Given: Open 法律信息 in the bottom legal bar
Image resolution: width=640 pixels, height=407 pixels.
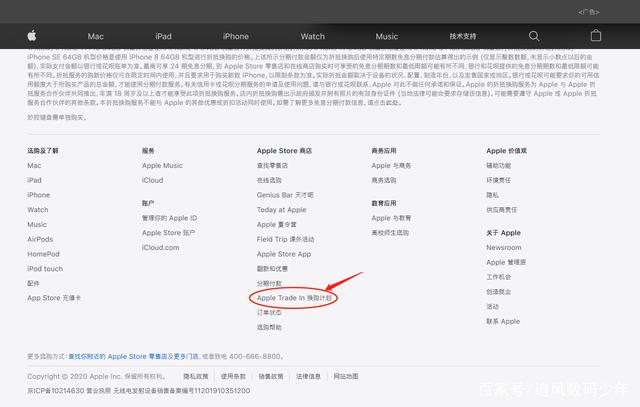Looking at the screenshot, I should coord(308,376).
